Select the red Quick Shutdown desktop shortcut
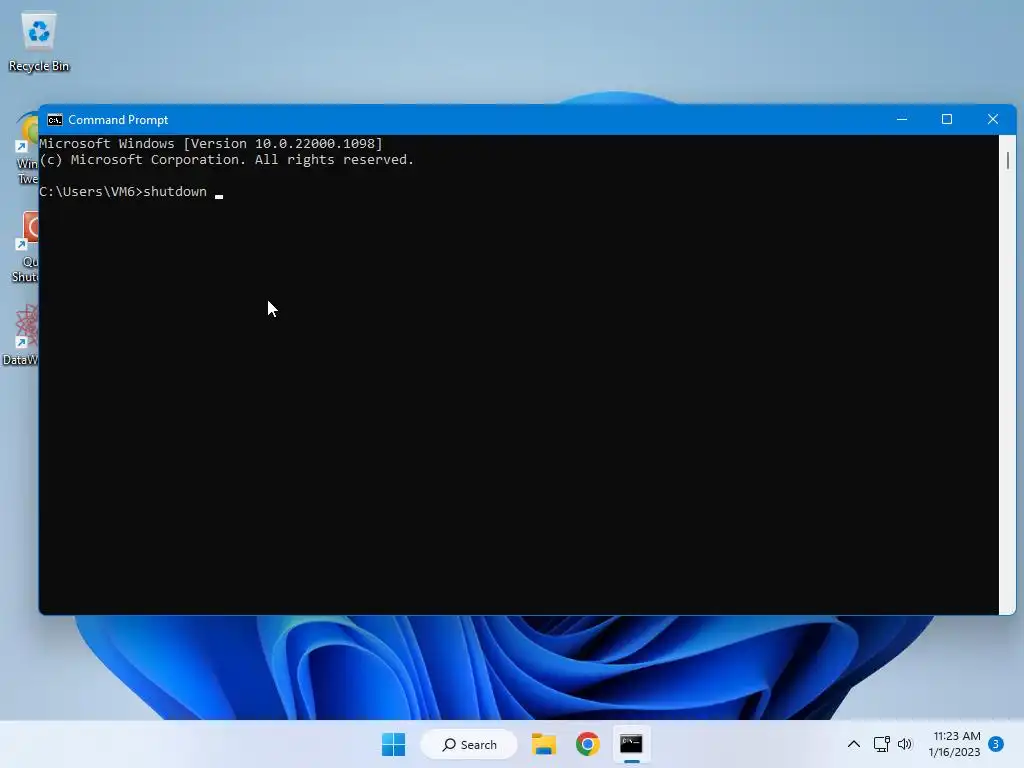1024x768 pixels. (x=26, y=247)
